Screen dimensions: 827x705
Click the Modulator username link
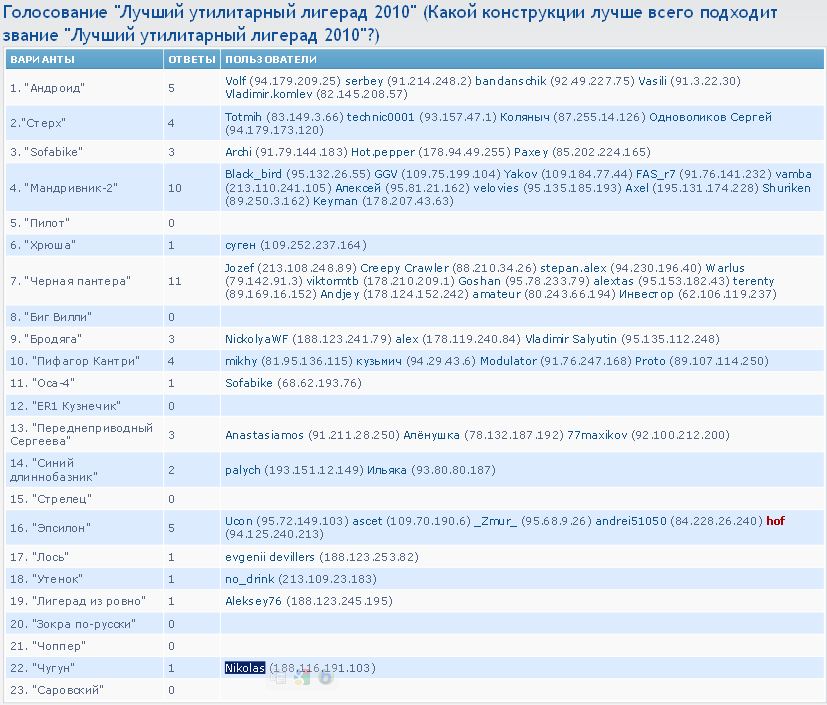508,361
